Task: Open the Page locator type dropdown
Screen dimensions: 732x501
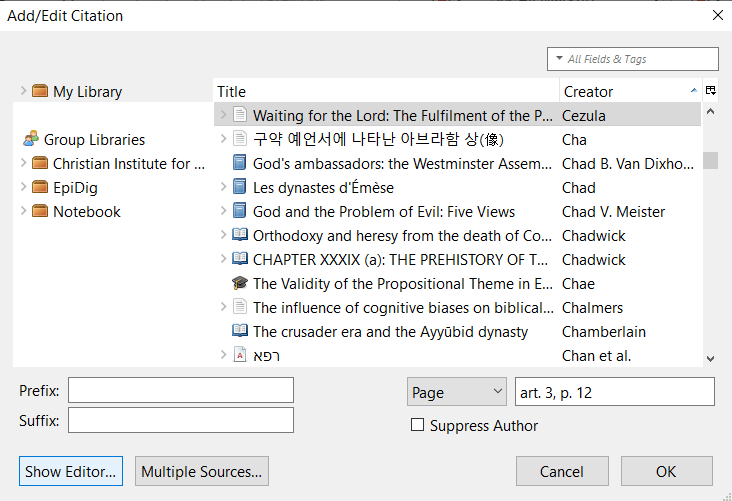Action: 457,393
